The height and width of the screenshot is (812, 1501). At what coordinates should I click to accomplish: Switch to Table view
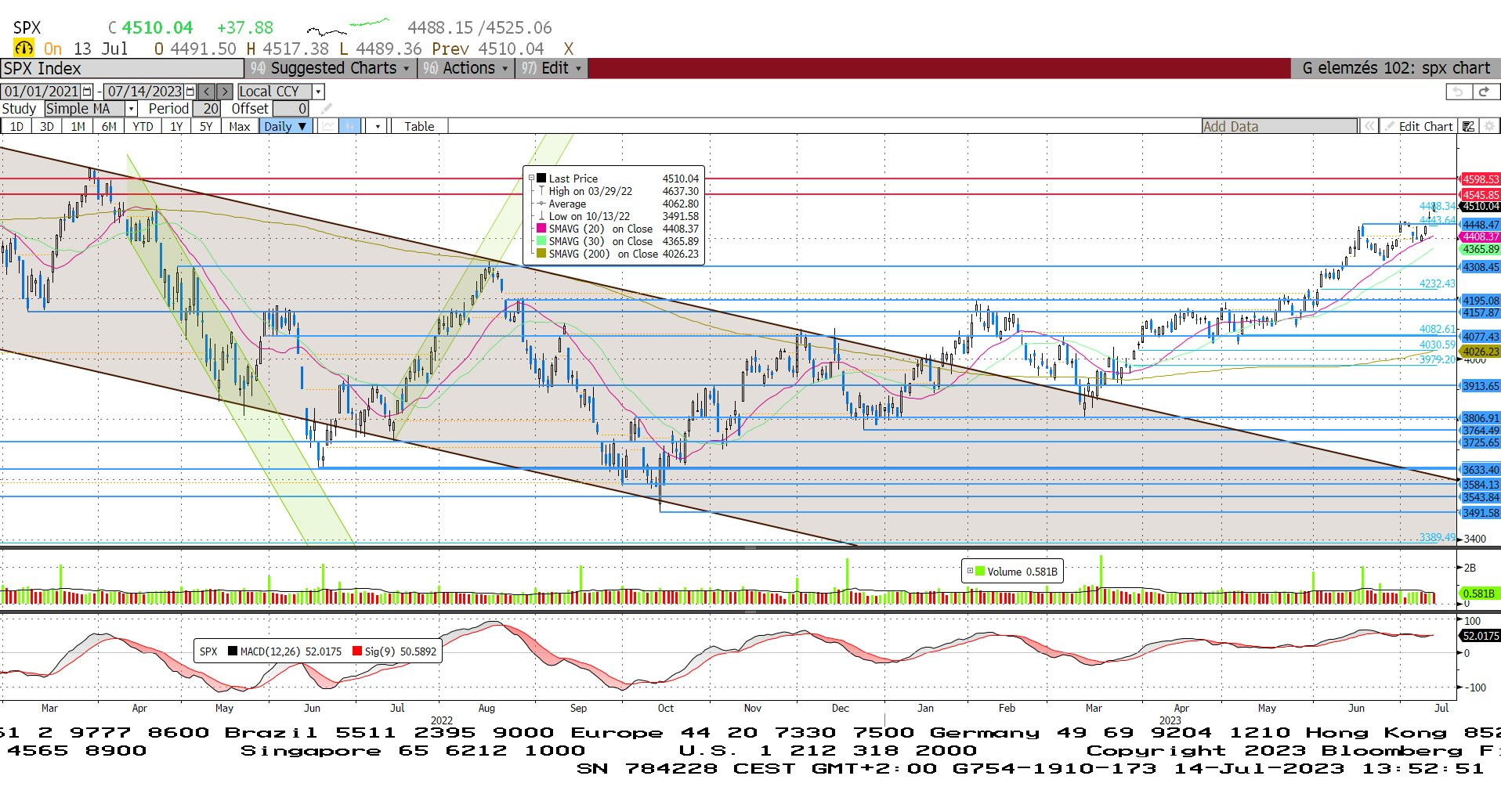click(419, 126)
